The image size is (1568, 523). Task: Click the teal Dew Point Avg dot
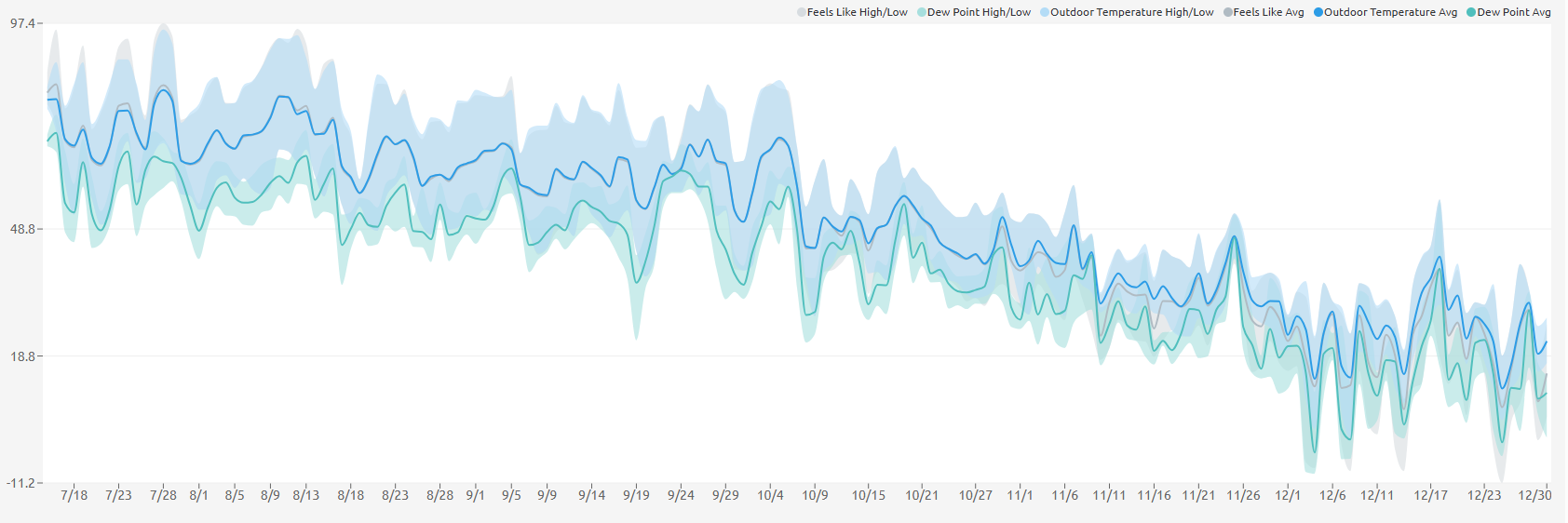[x=1471, y=12]
